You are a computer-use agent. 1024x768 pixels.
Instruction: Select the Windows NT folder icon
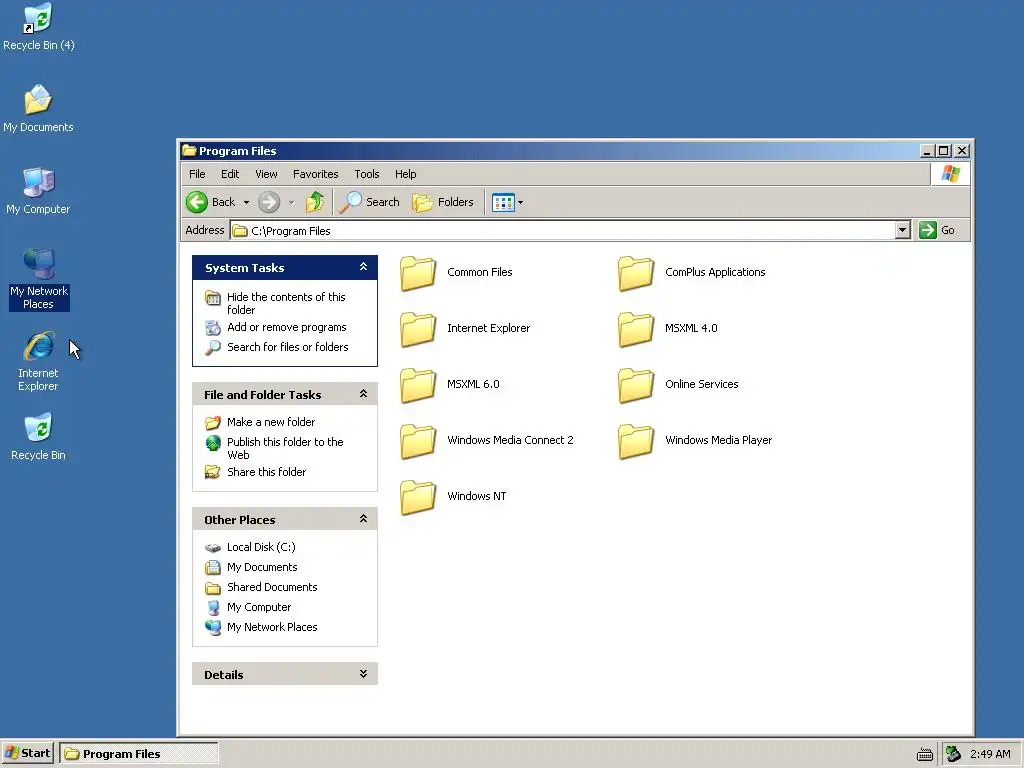[418, 497]
